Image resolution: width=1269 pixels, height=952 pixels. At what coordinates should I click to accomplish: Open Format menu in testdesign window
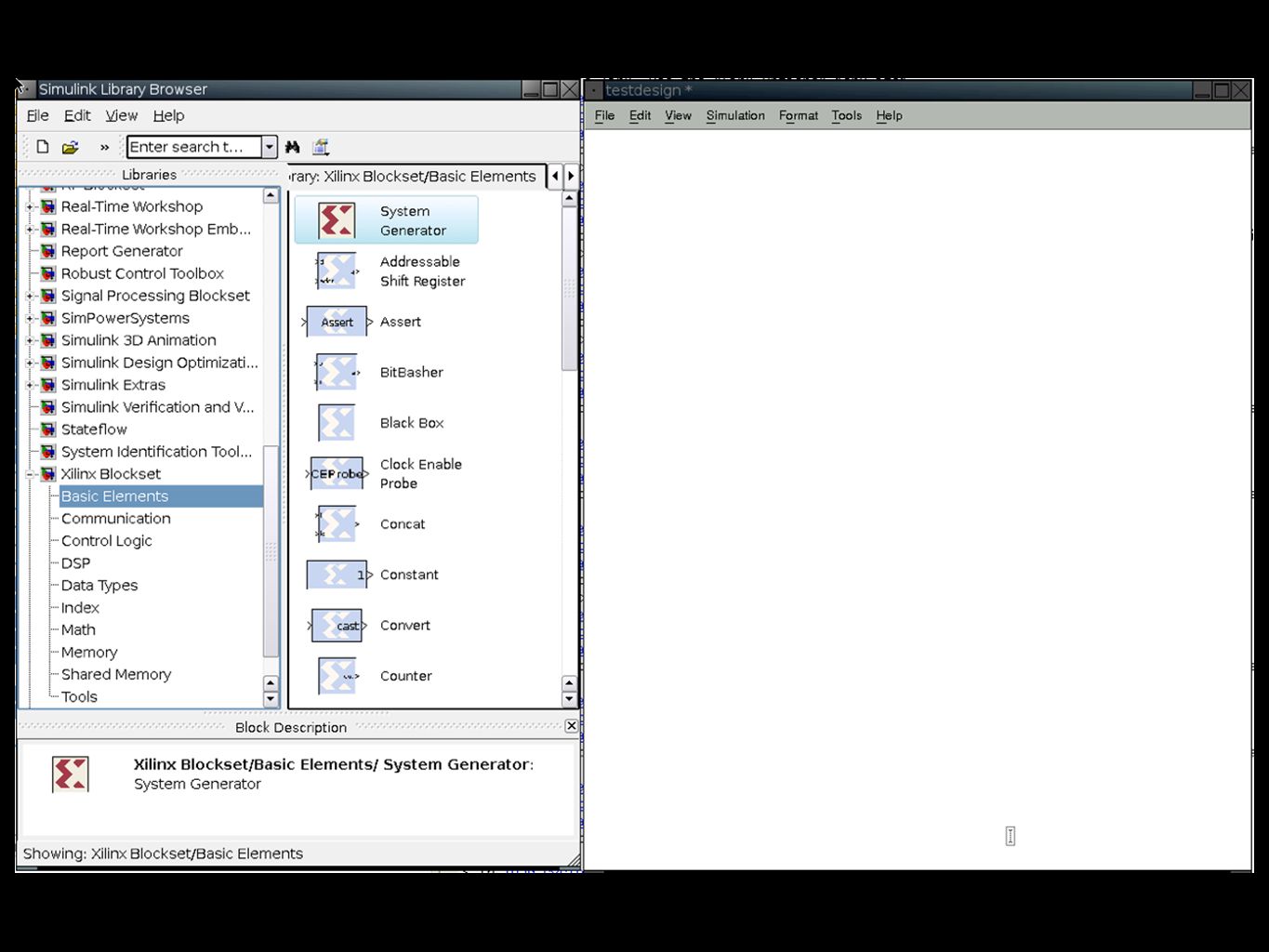pos(799,115)
